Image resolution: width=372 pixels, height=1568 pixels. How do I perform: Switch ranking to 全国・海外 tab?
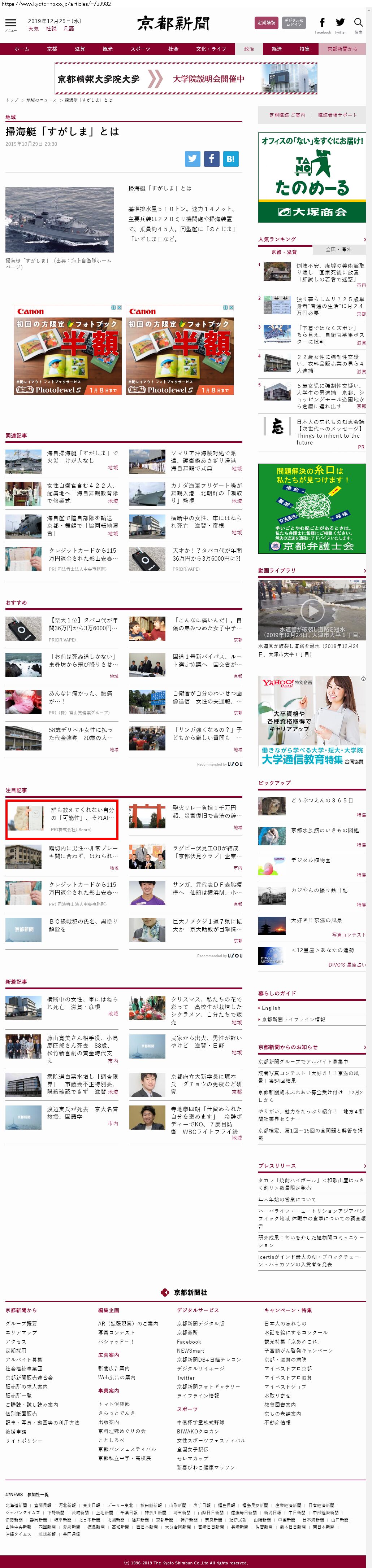coord(338,250)
